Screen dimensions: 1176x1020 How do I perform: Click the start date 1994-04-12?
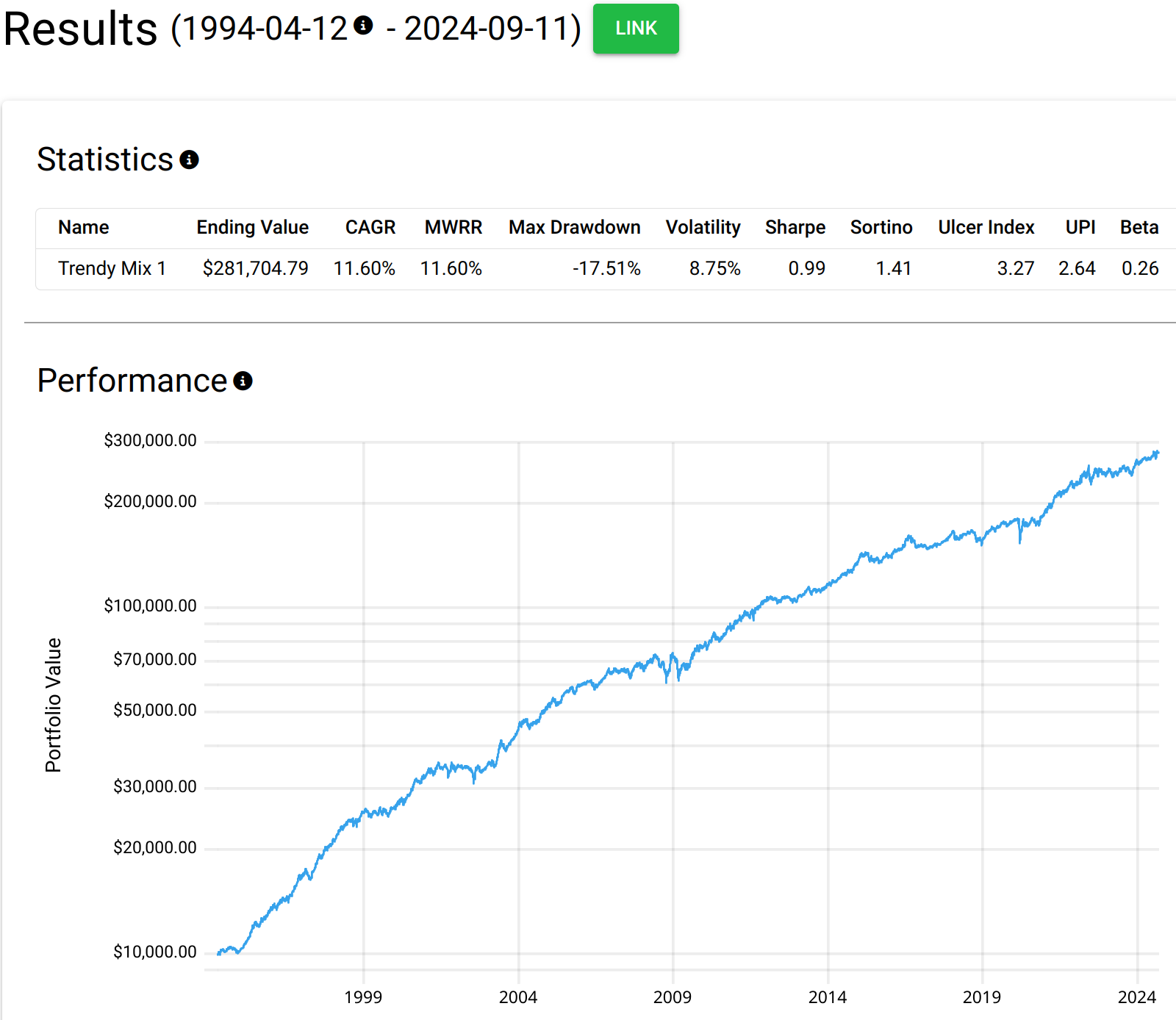(265, 29)
